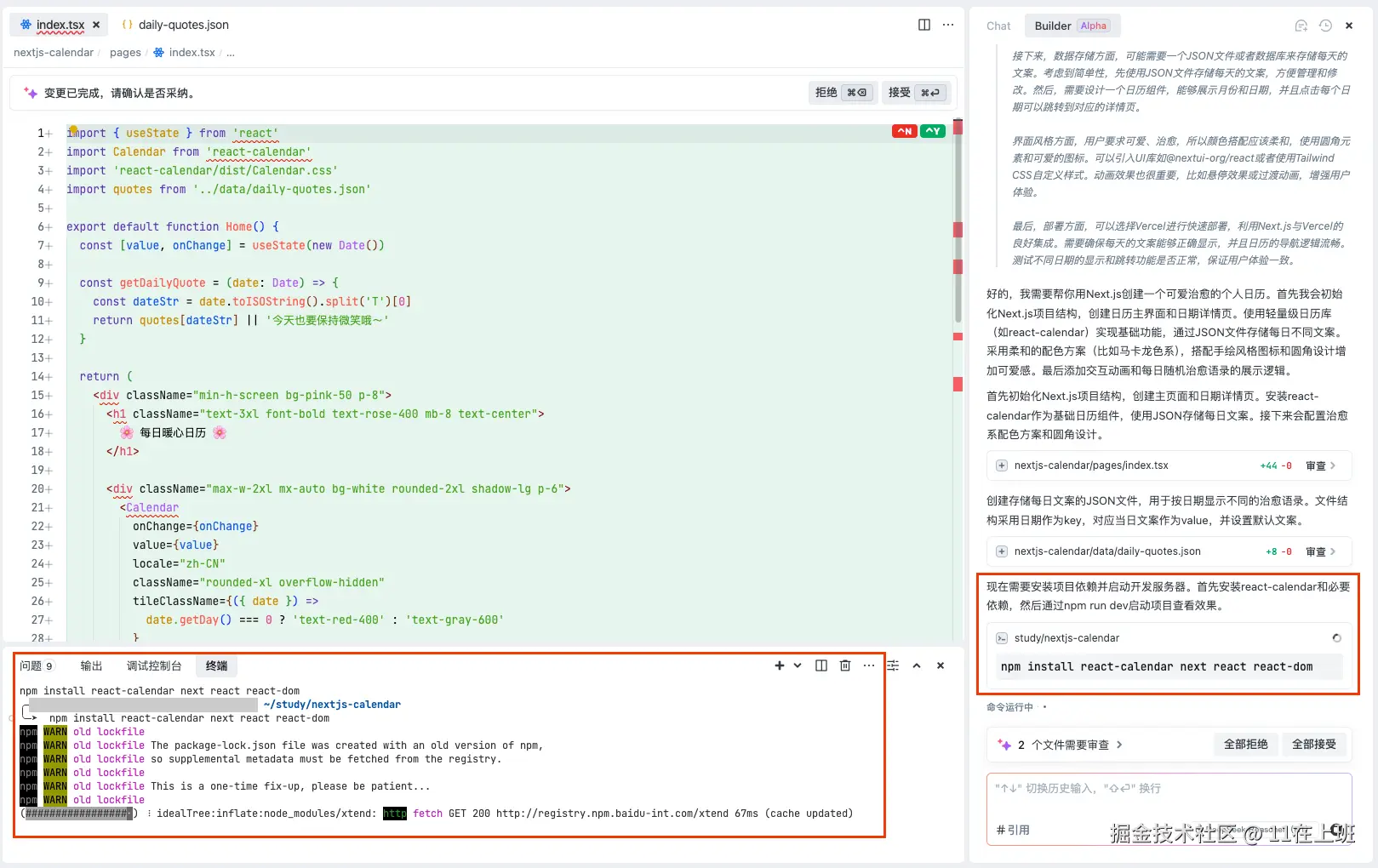The image size is (1378, 868).
Task: Create a new terminal with plus icon
Action: click(780, 665)
